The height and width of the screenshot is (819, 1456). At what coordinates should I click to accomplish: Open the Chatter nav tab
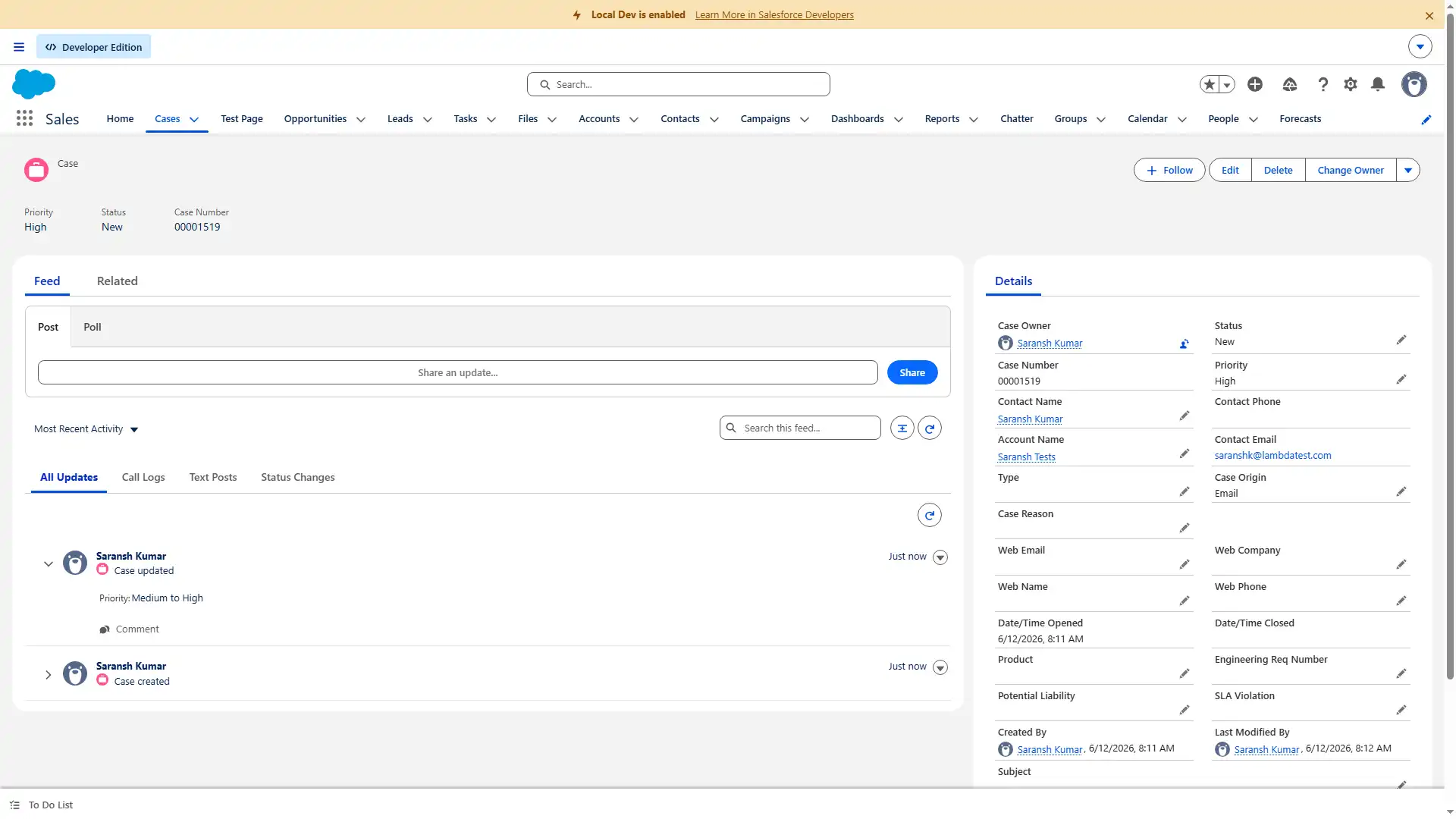point(1017,119)
